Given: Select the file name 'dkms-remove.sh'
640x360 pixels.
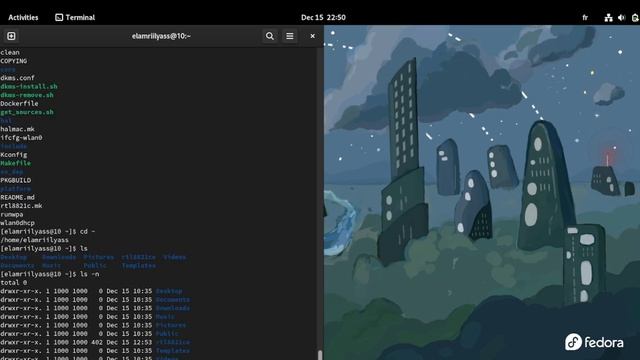Looking at the screenshot, I should point(27,95).
